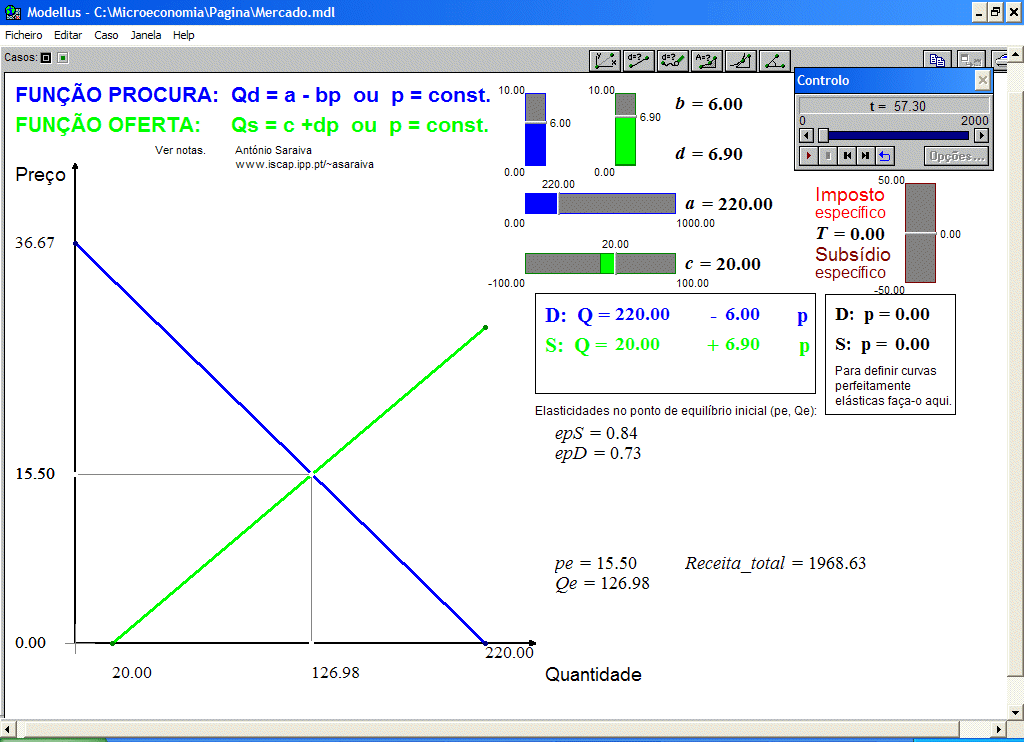Click the left arrow of time scrollbar

tap(806, 135)
